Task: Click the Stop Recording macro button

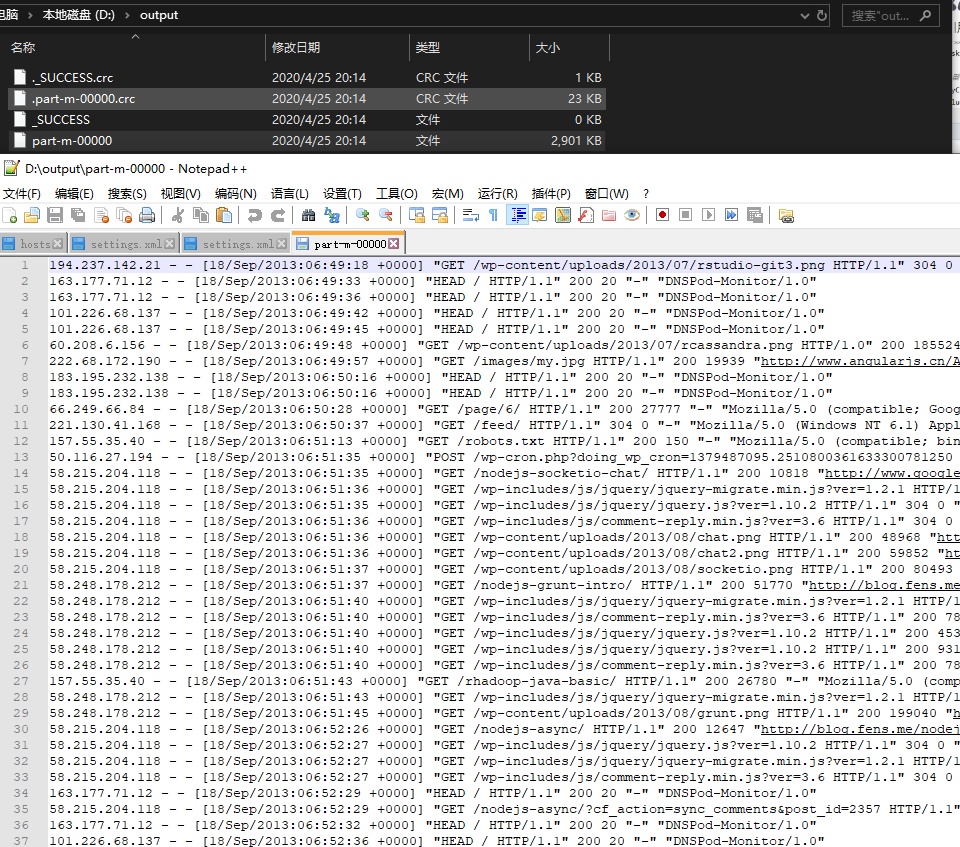Action: pyautogui.click(x=685, y=215)
